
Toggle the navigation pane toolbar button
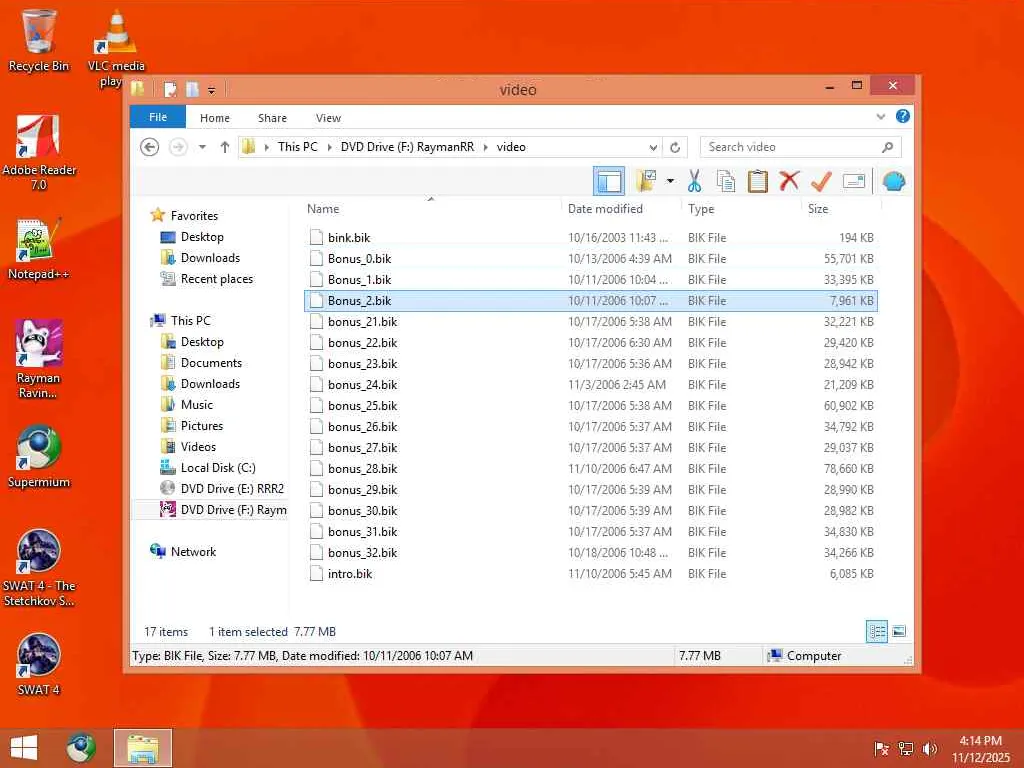coord(609,181)
